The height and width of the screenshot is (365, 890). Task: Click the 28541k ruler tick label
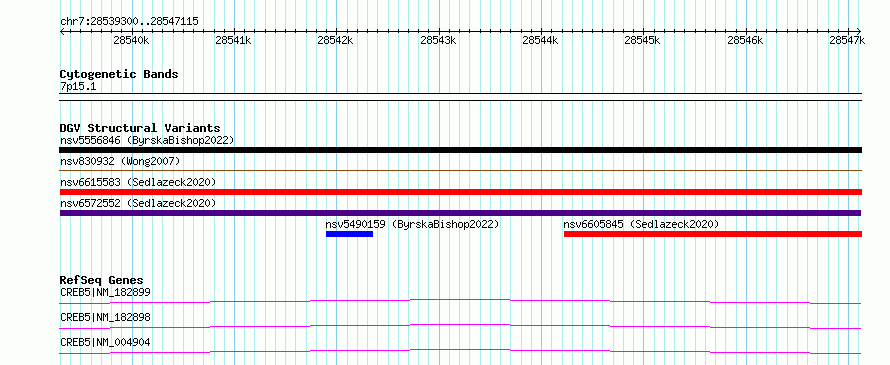tap(233, 40)
